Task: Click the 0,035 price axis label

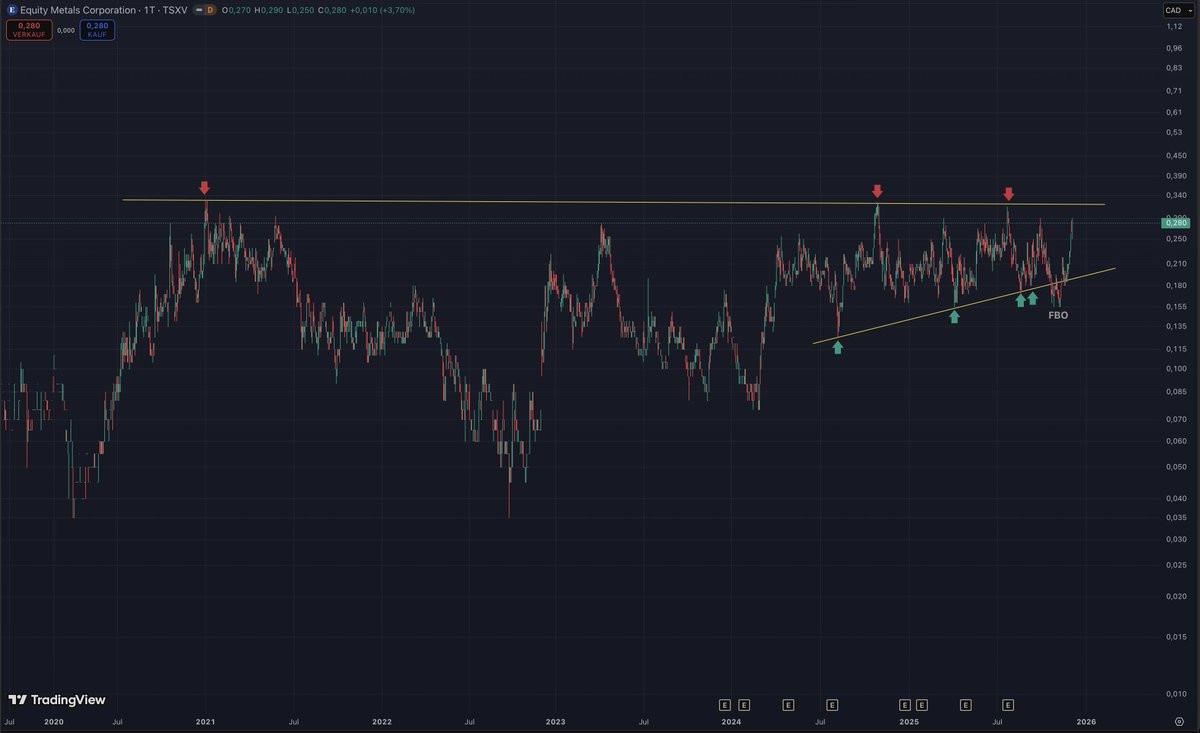Action: coord(1175,518)
